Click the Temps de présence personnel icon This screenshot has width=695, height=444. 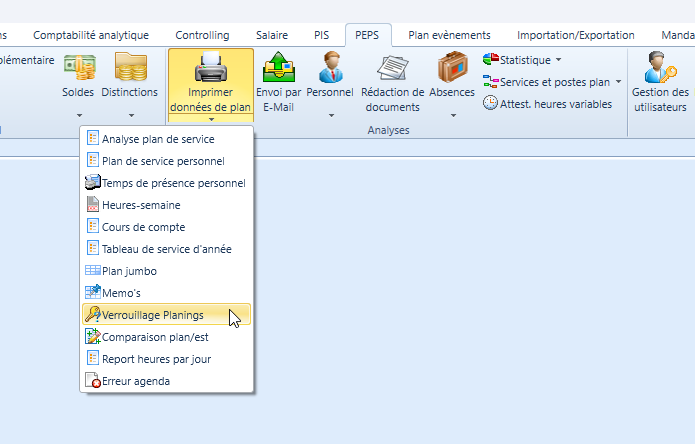pos(93,182)
